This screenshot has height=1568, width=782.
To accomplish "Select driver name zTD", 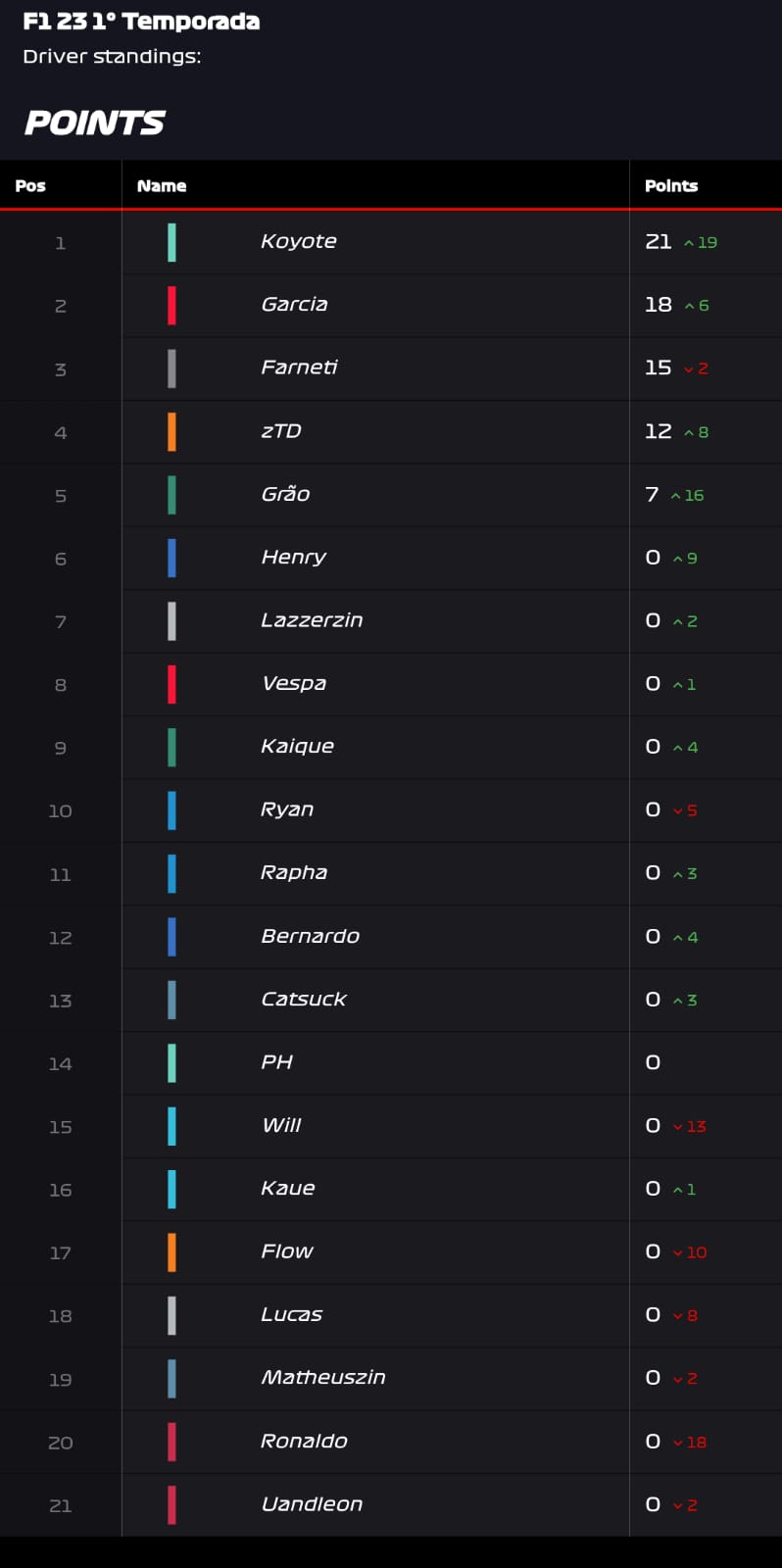I will [x=281, y=431].
